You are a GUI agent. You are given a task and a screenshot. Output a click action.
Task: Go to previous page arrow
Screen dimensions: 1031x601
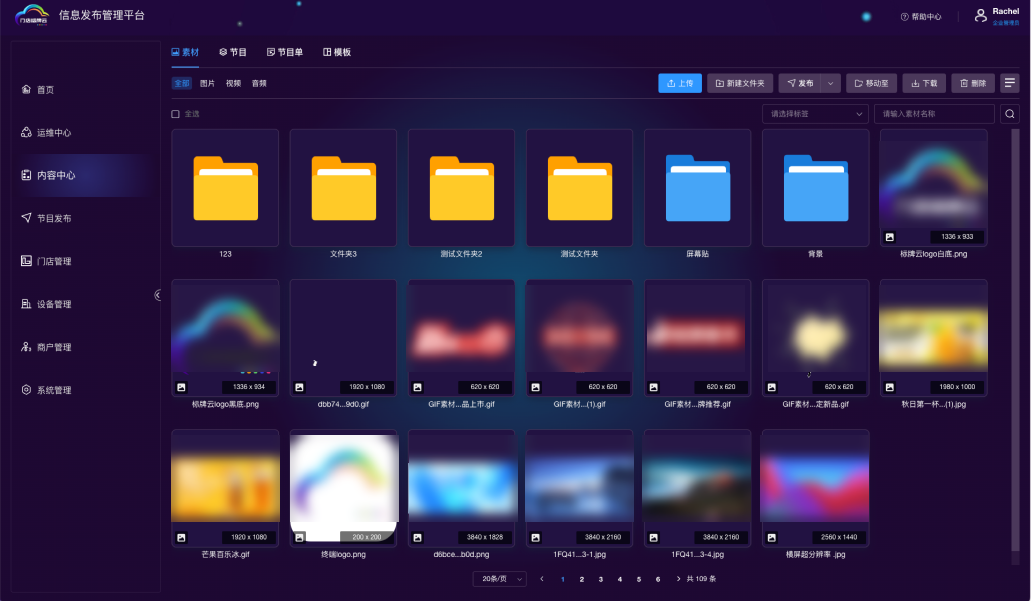click(542, 579)
